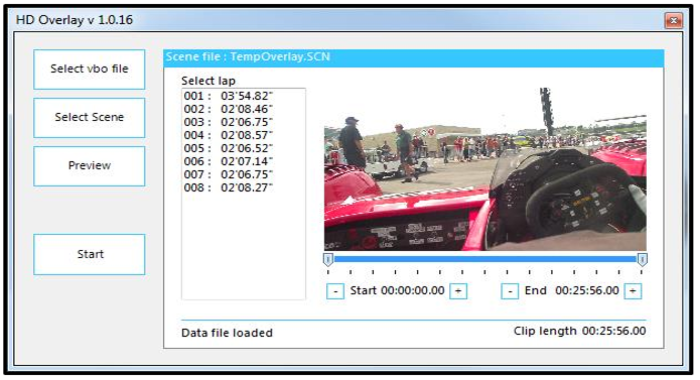Click the End time value 00:25:56.00

point(587,291)
